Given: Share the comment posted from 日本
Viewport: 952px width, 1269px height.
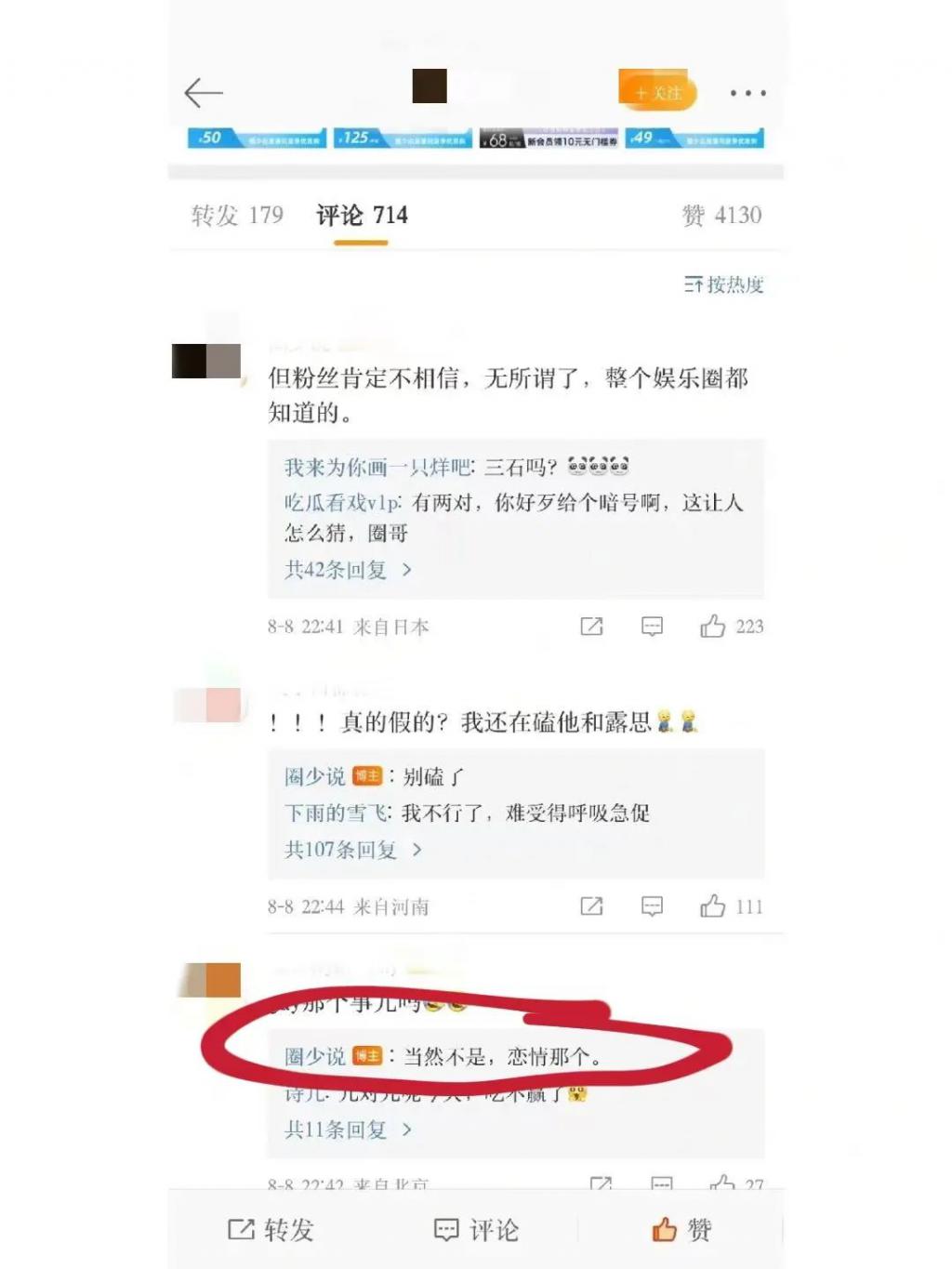Looking at the screenshot, I should (x=591, y=627).
